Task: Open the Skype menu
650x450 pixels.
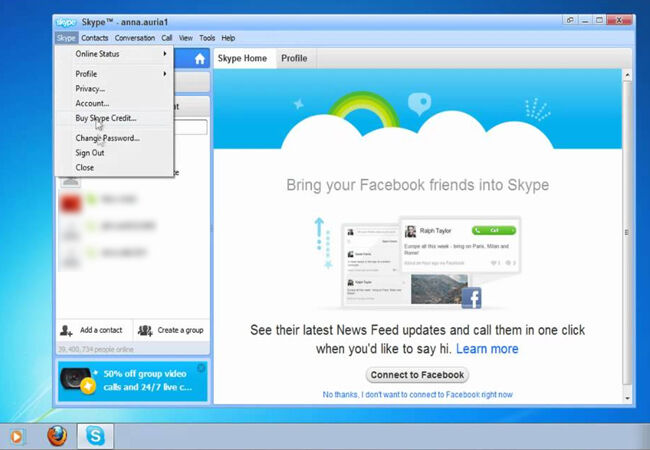Action: (66, 38)
